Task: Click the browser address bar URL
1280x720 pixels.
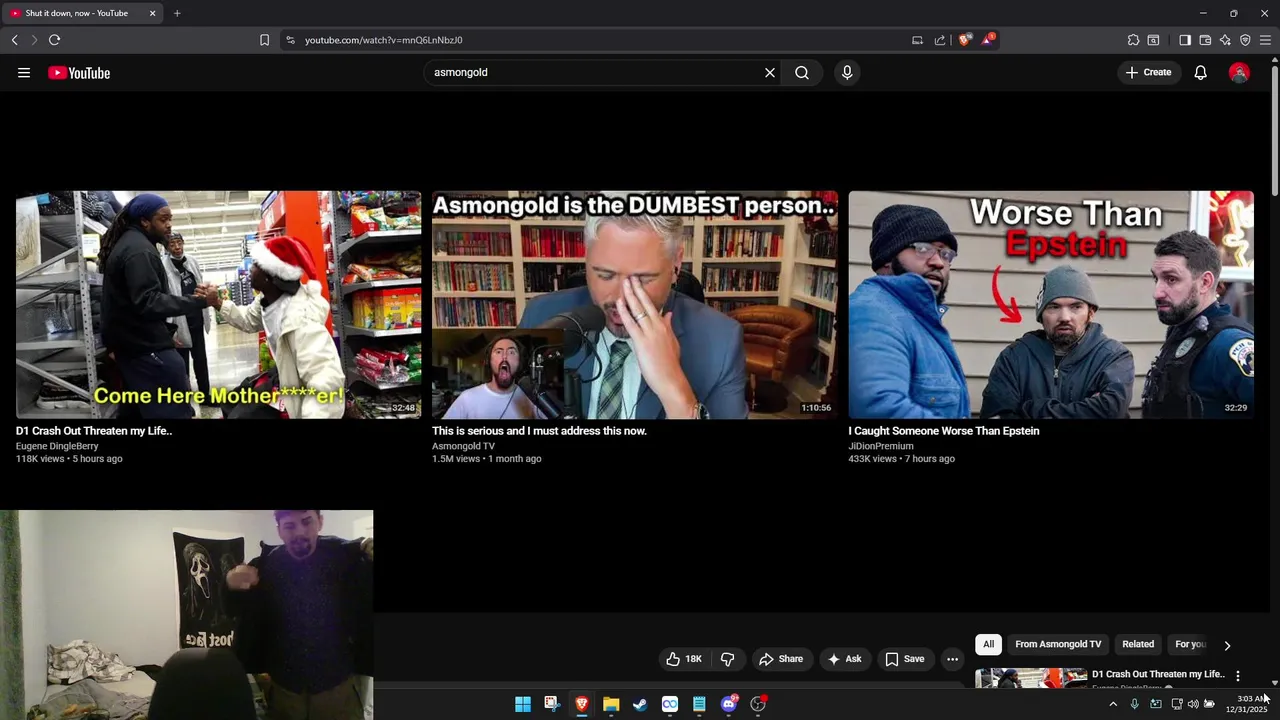Action: (x=383, y=40)
